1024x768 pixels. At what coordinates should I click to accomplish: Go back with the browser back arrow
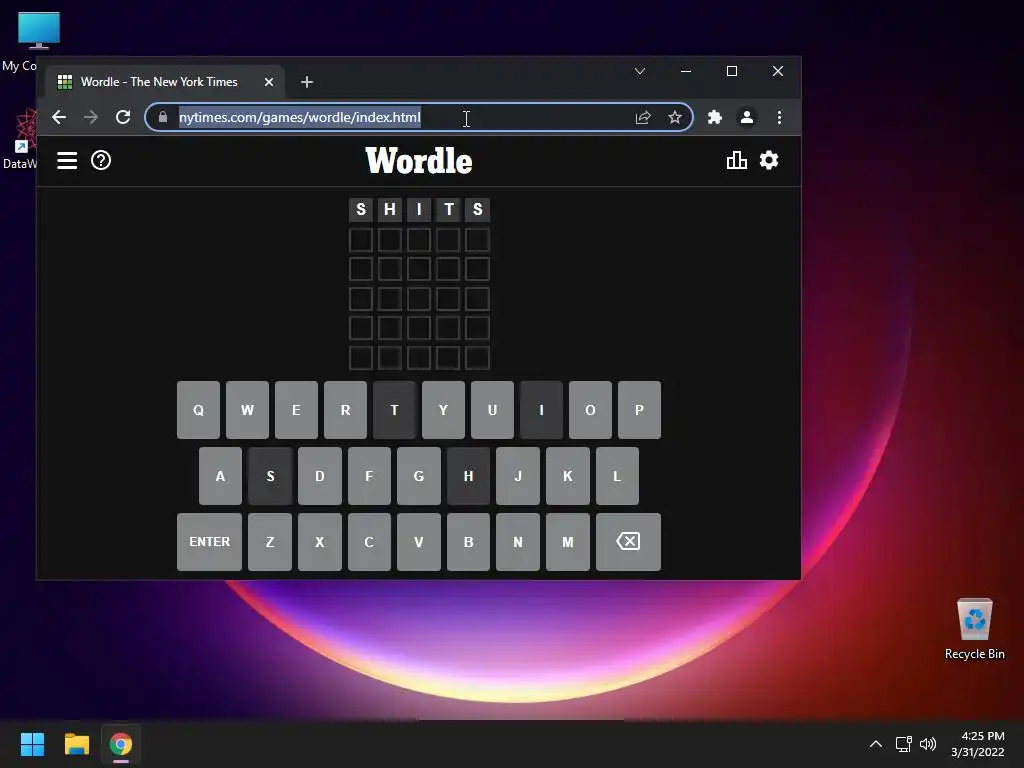tap(59, 117)
